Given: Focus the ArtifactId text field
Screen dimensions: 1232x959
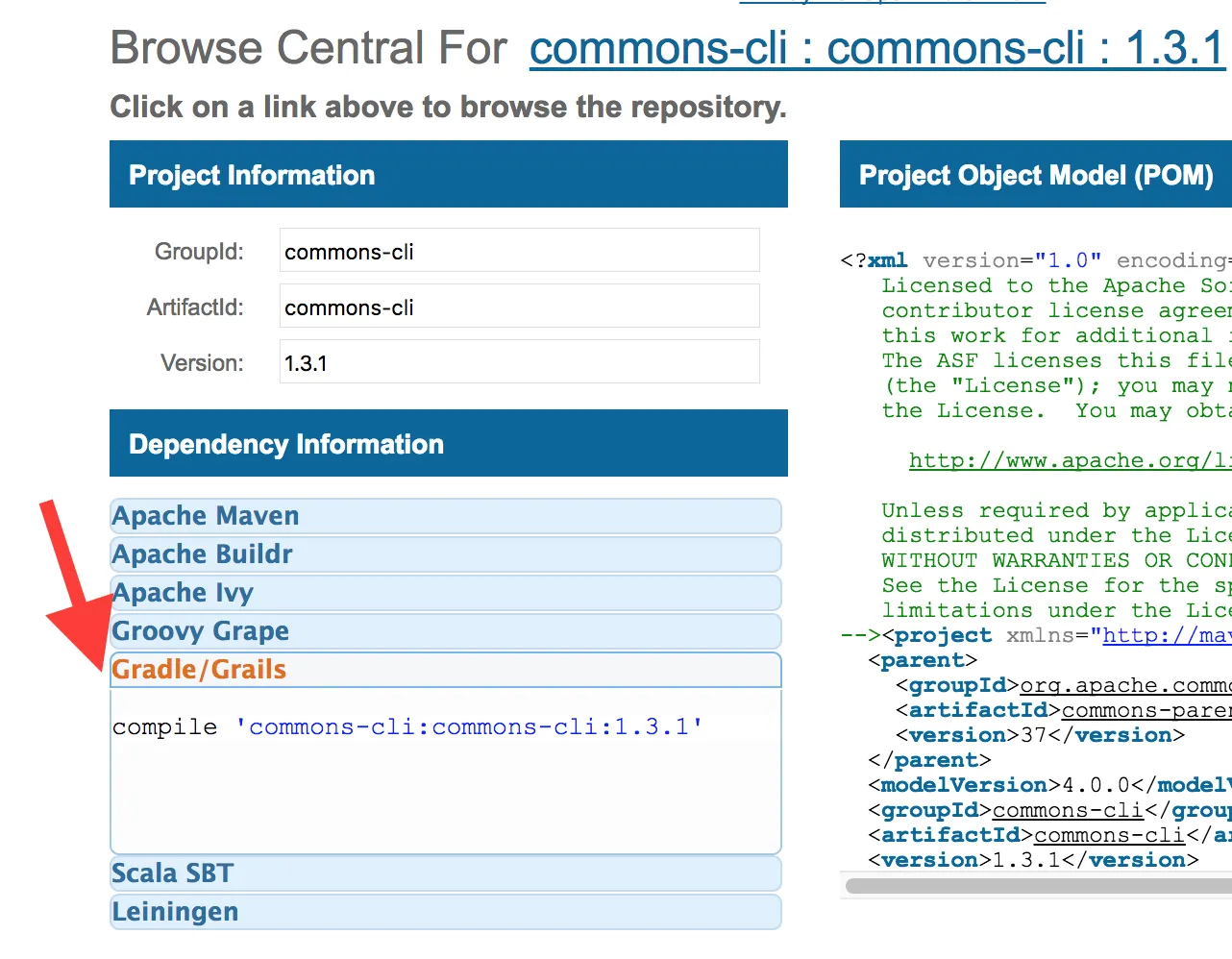Looking at the screenshot, I should click(519, 307).
